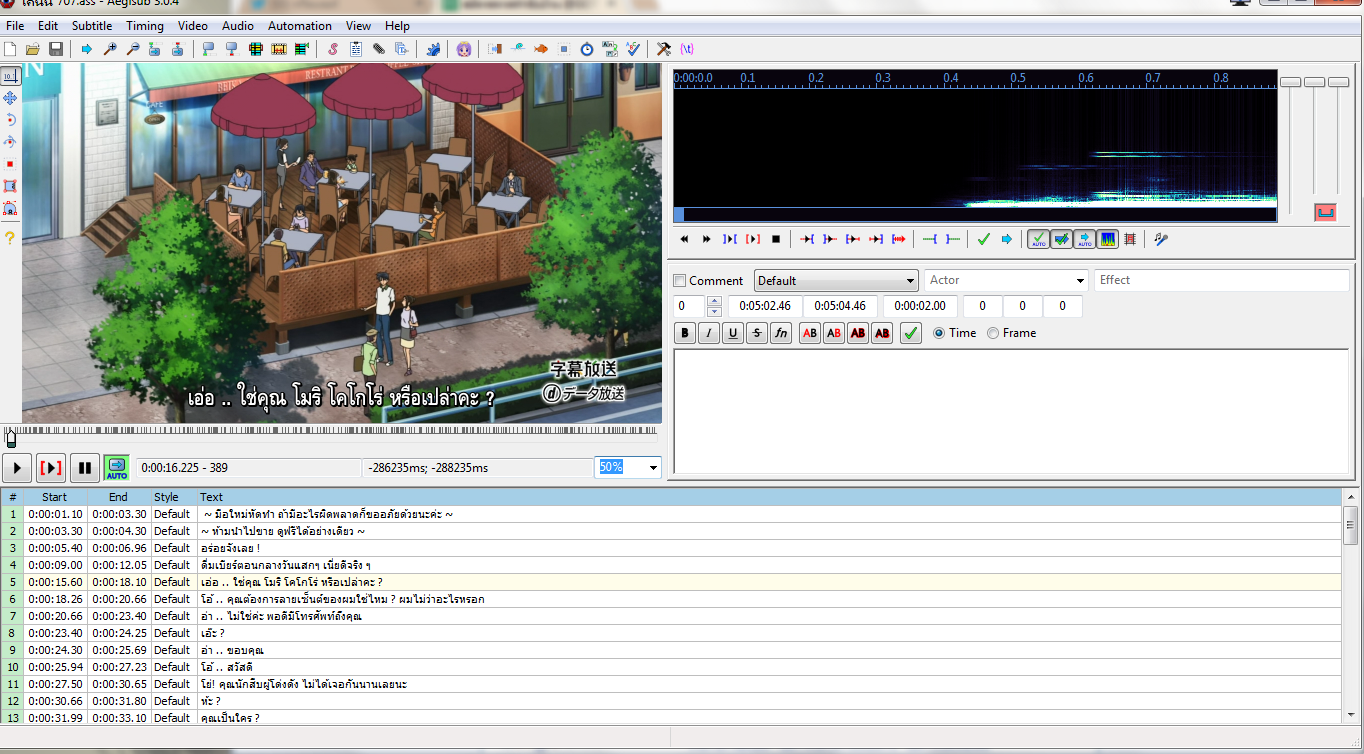
Task: Enable the Comment checkbox
Action: [681, 281]
